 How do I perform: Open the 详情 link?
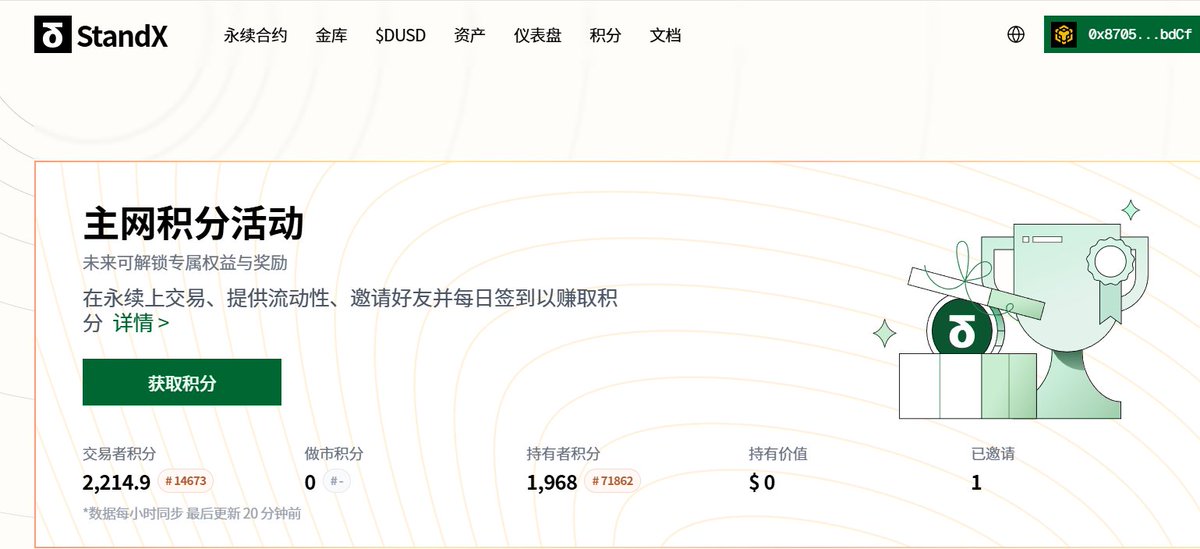141,323
